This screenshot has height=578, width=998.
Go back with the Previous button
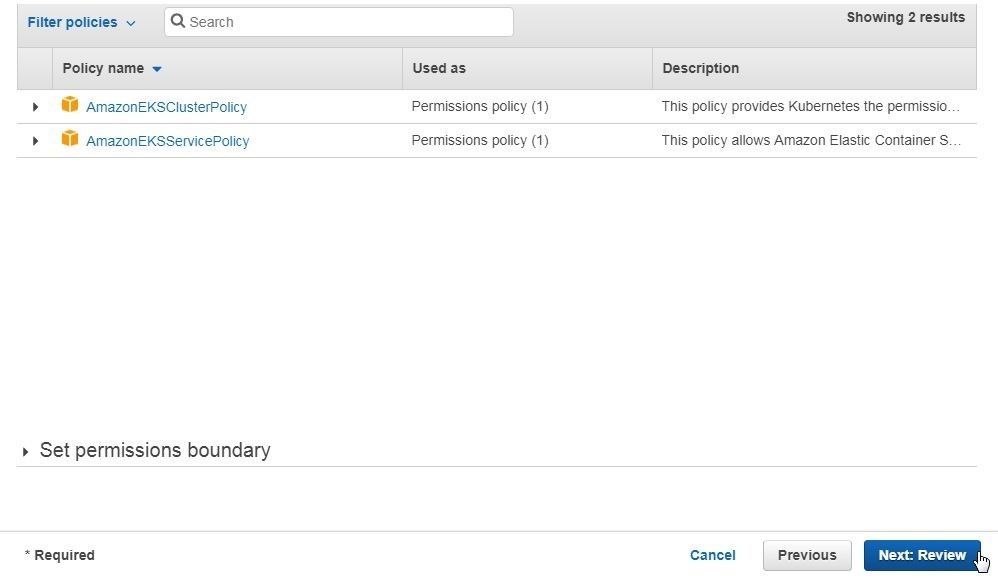[807, 555]
